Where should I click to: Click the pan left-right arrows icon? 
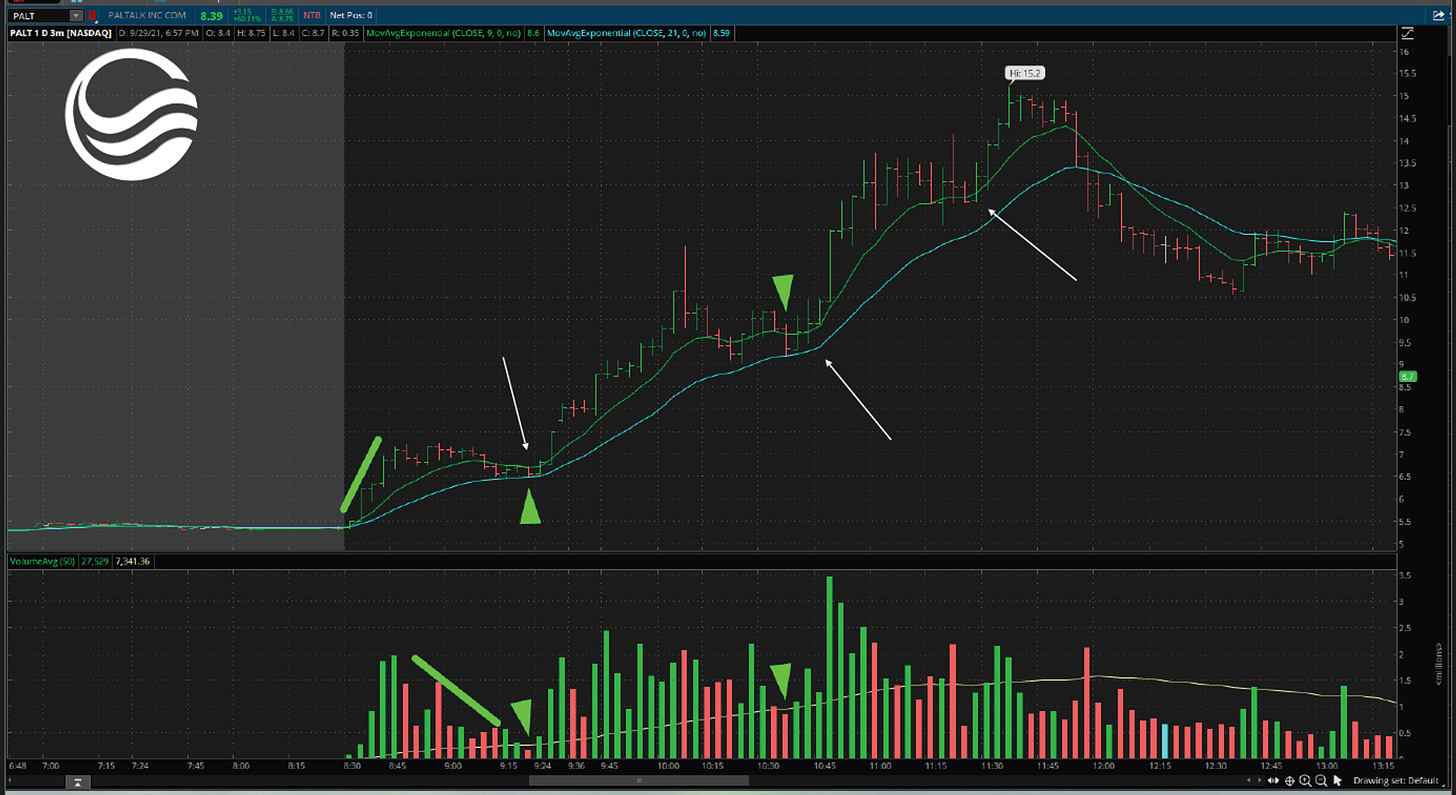point(1271,780)
